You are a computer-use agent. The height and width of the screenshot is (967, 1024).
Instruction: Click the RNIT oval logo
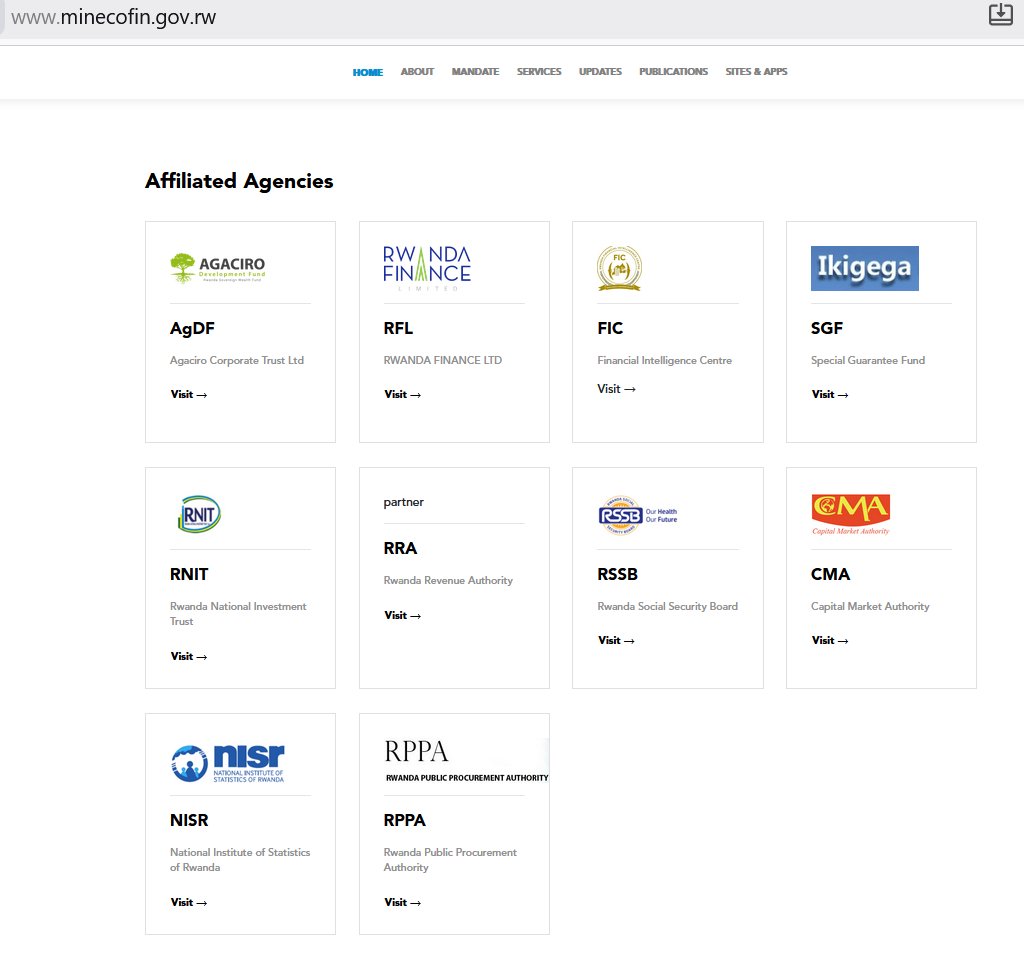click(x=199, y=514)
